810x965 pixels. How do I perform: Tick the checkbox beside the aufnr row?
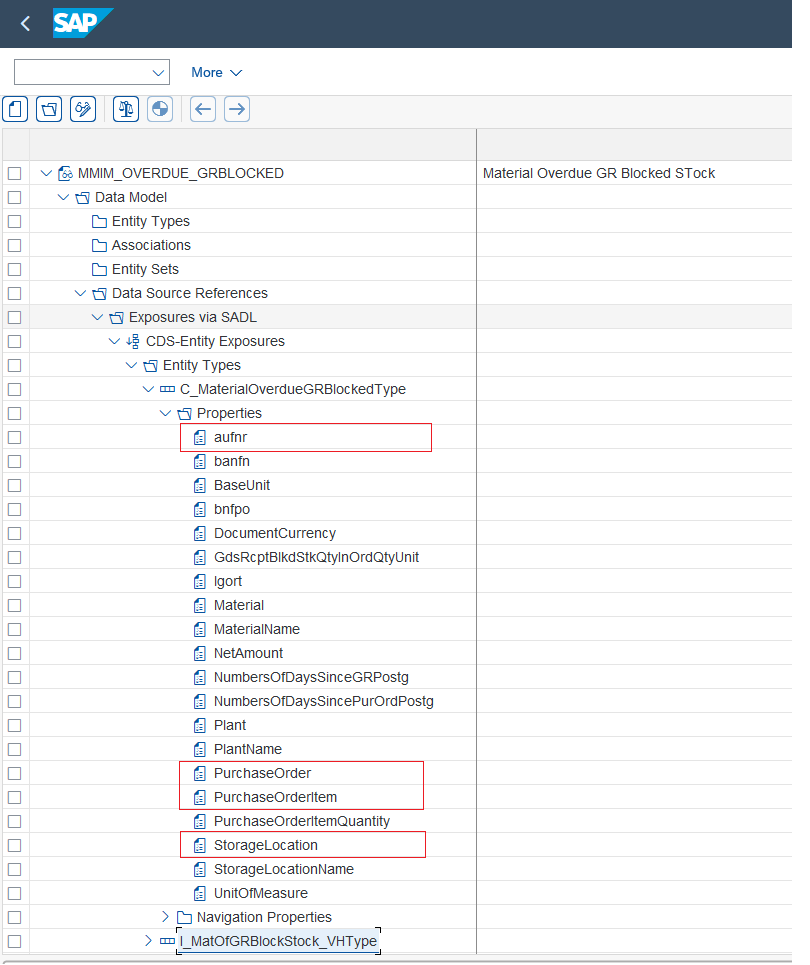pos(15,438)
